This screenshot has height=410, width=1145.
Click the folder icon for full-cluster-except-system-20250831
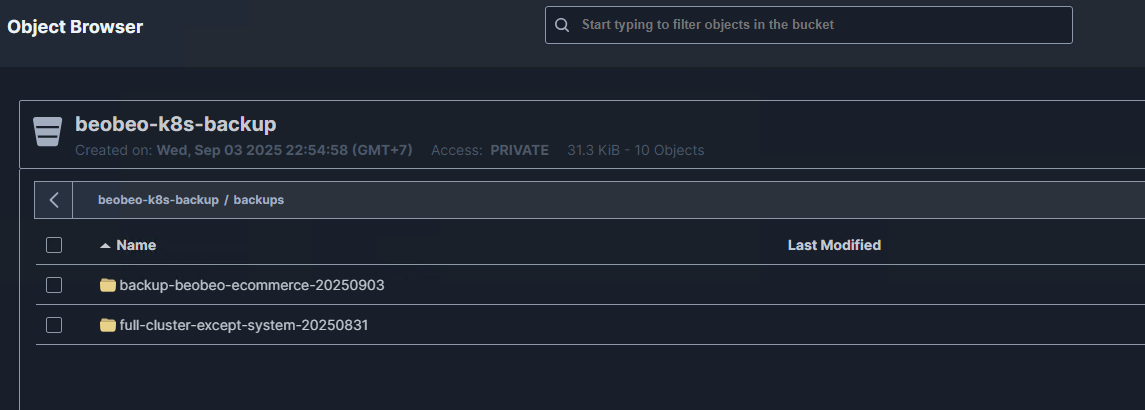point(108,325)
